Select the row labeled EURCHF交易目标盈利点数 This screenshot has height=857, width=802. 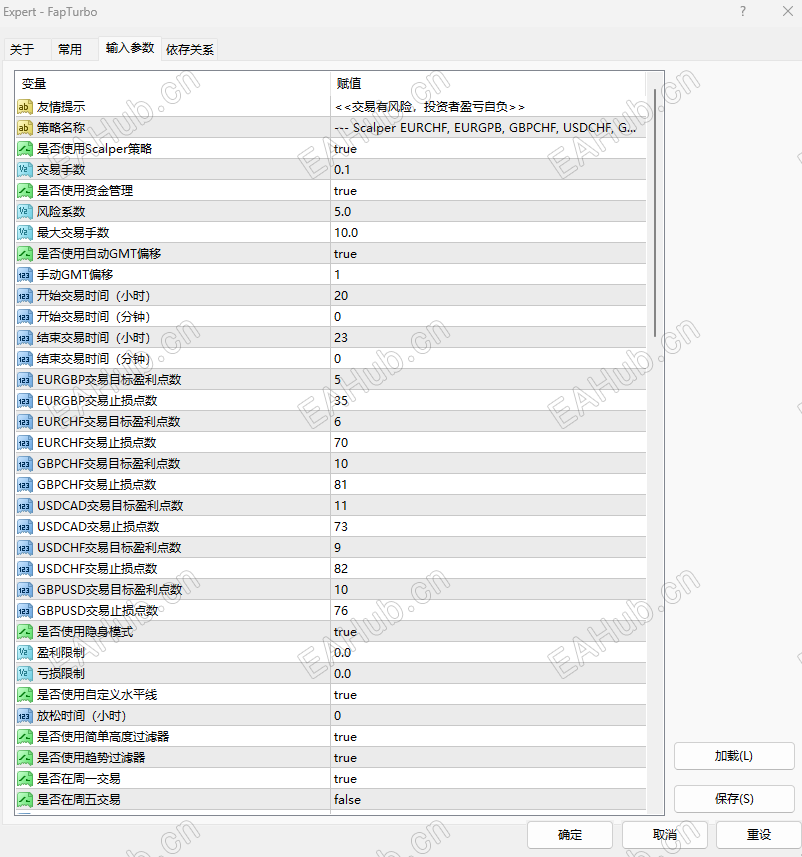click(x=331, y=422)
